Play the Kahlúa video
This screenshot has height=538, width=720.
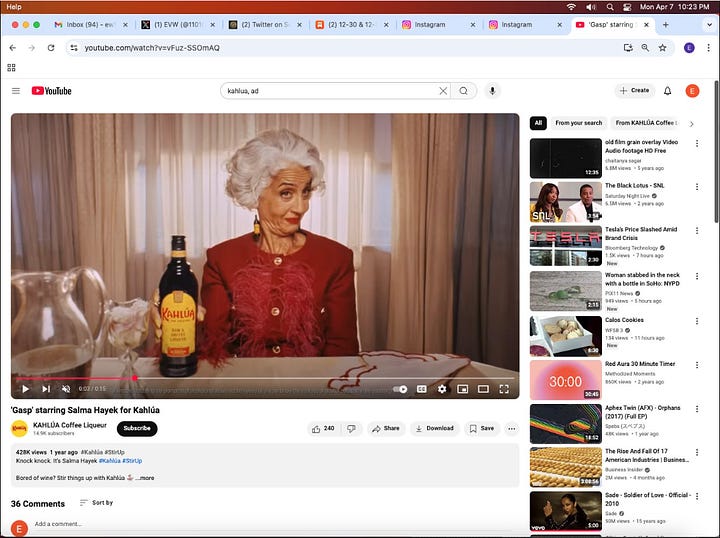point(25,389)
